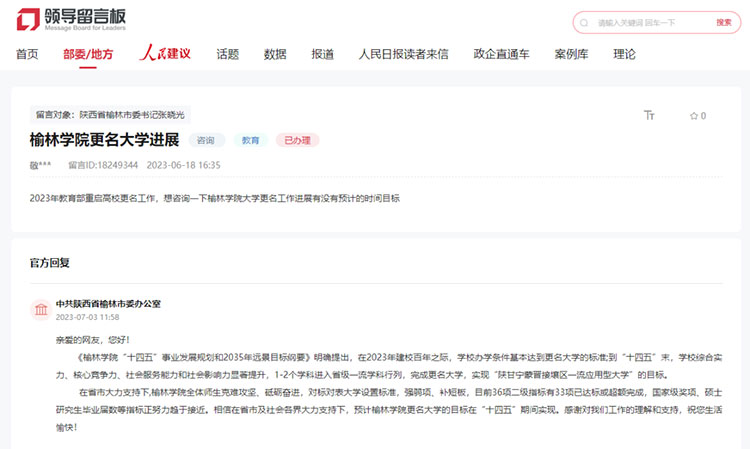Click the 中共陕西省榆林市委办公室 name

pos(108,304)
